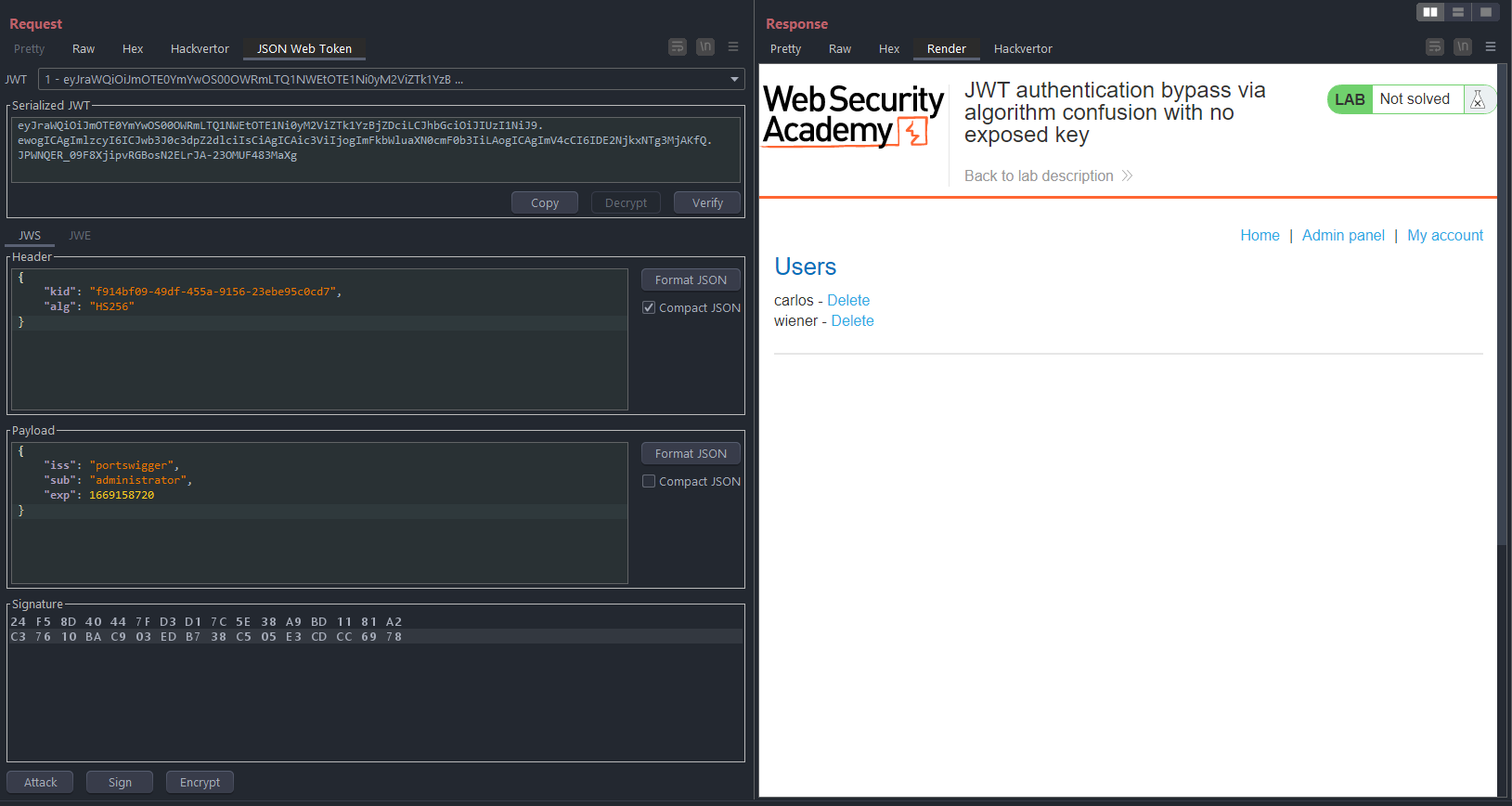This screenshot has height=806, width=1512.
Task: Click the lab flask status icon
Action: [1478, 99]
